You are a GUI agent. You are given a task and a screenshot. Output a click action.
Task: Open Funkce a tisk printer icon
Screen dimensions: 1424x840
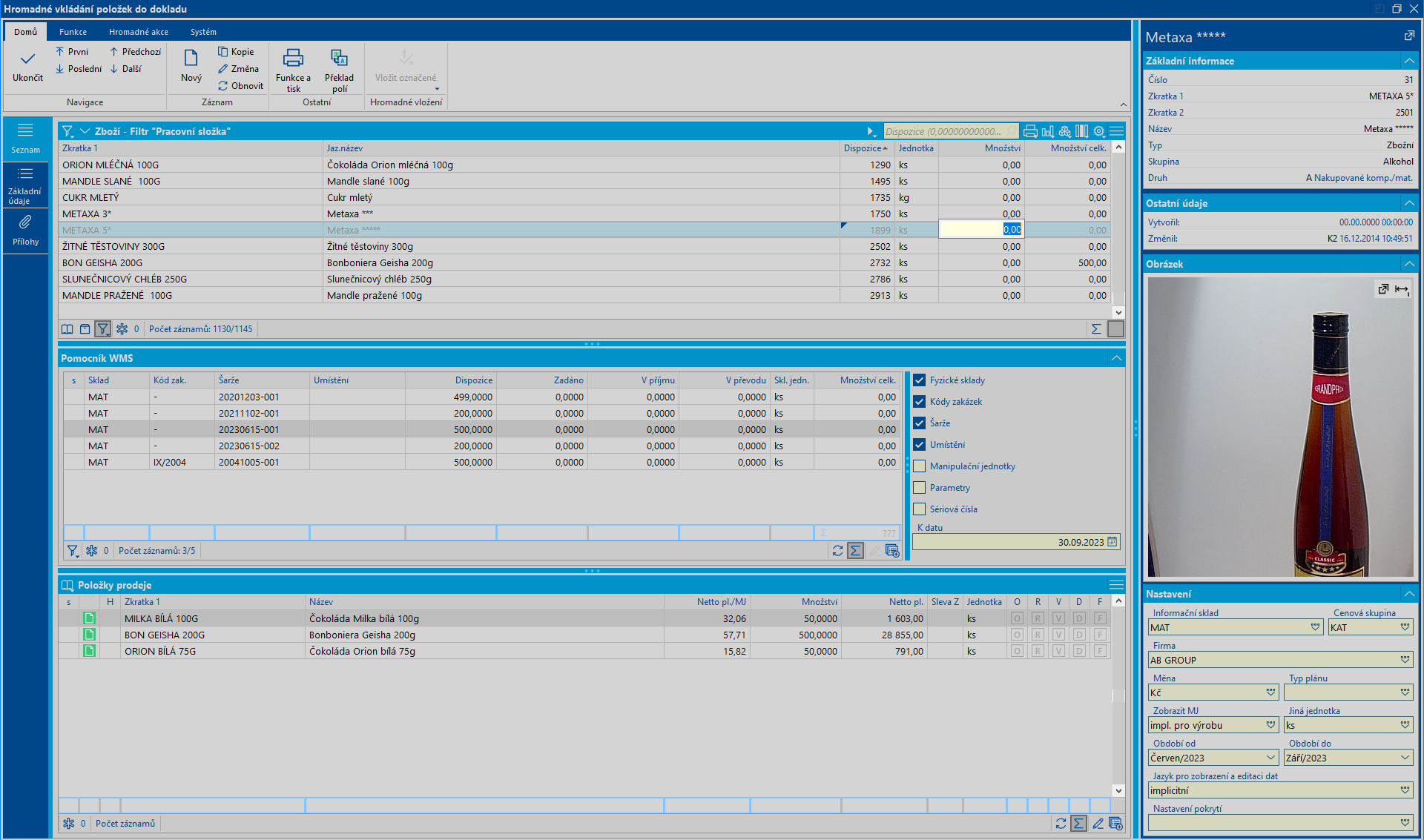pyautogui.click(x=293, y=58)
